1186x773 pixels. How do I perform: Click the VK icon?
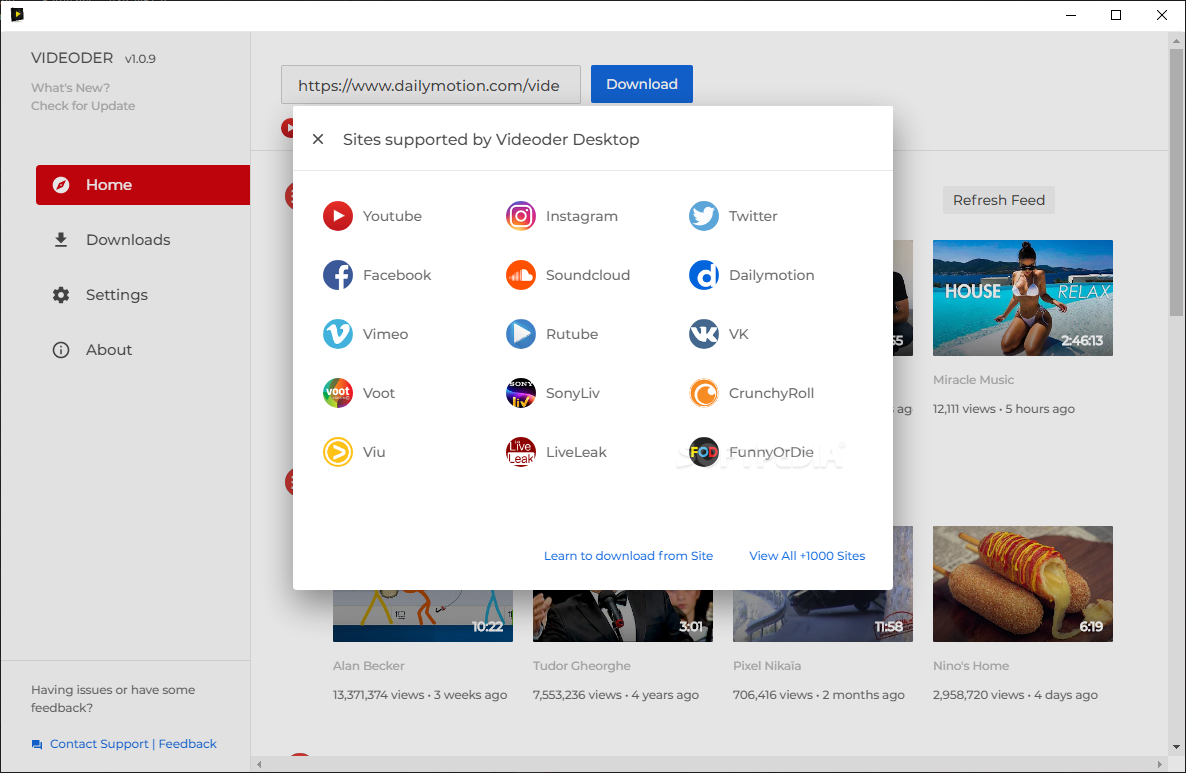pyautogui.click(x=703, y=334)
